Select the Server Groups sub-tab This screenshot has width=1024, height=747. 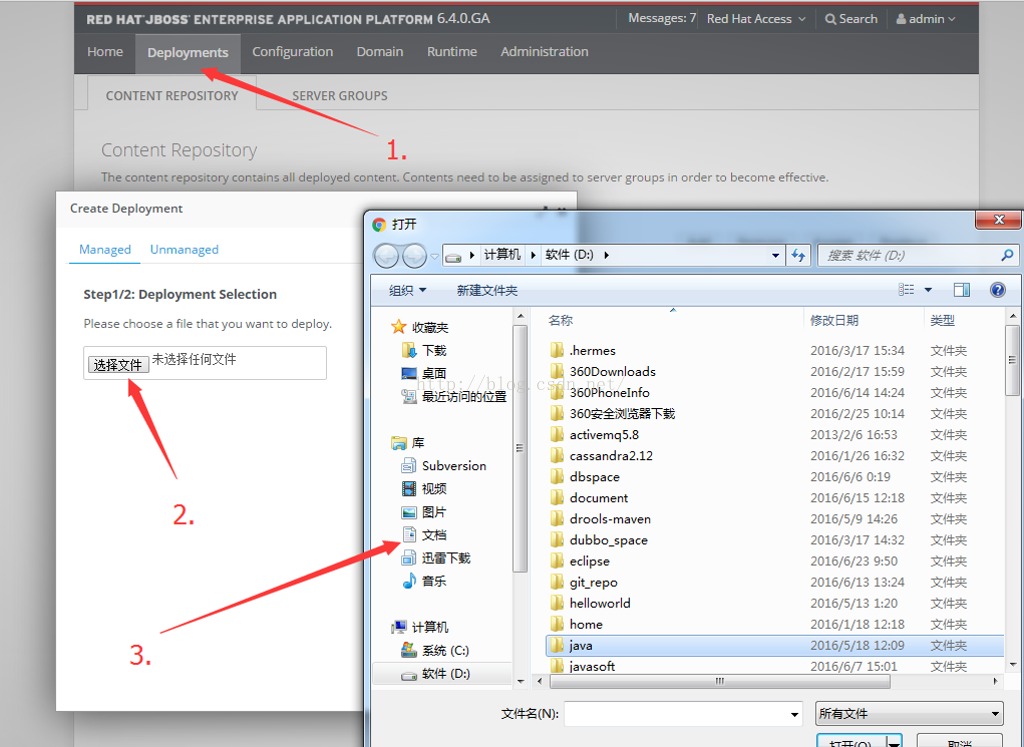(x=340, y=96)
